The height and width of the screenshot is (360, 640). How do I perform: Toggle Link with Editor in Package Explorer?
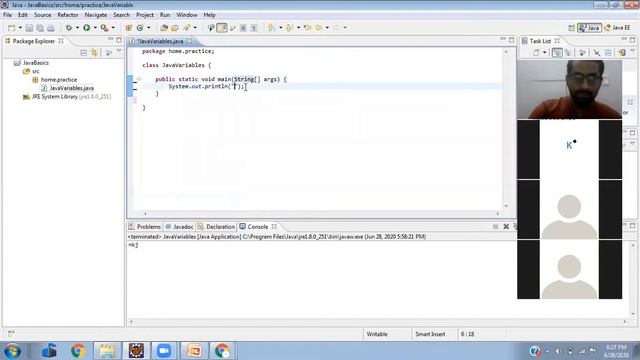pyautogui.click(x=94, y=53)
